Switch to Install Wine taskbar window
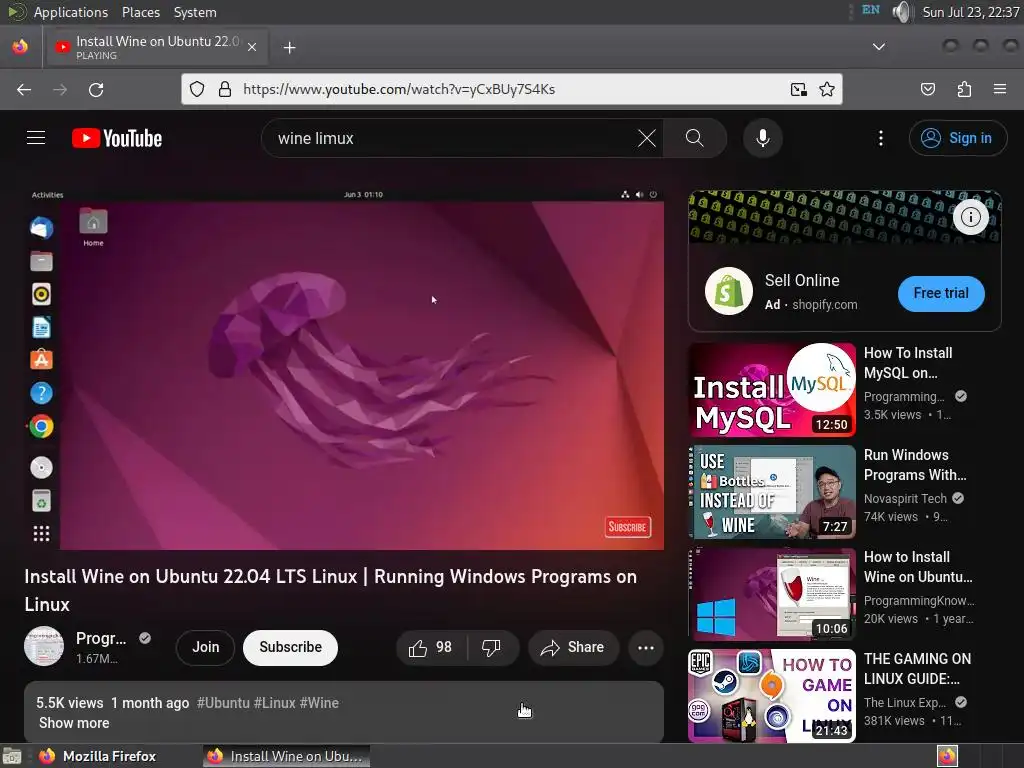 [x=286, y=756]
